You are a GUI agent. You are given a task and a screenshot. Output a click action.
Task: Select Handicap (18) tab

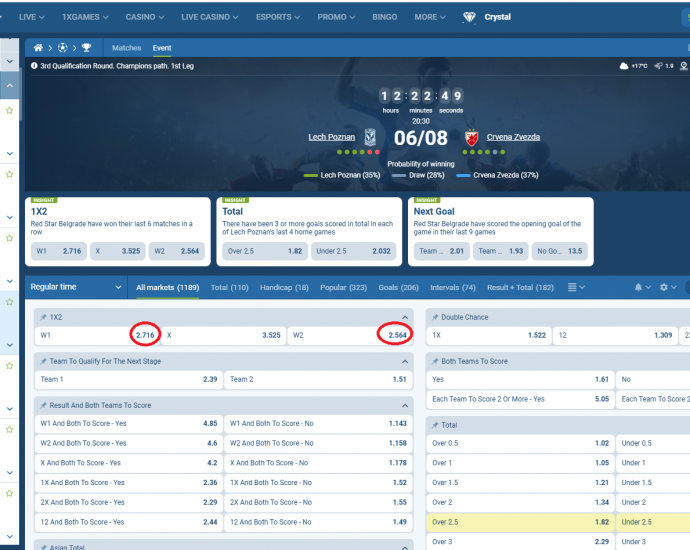[x=284, y=287]
